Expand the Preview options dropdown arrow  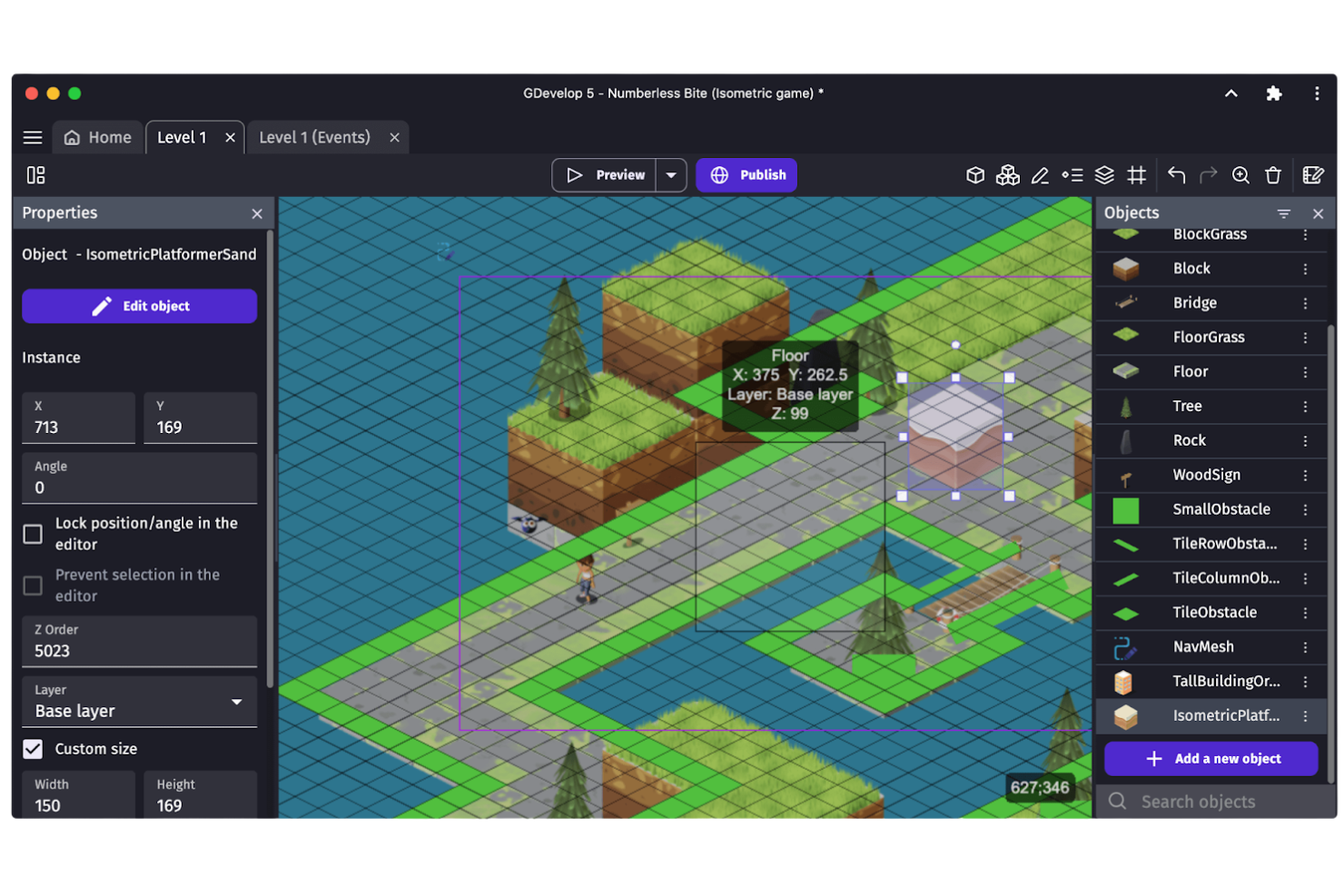click(671, 174)
